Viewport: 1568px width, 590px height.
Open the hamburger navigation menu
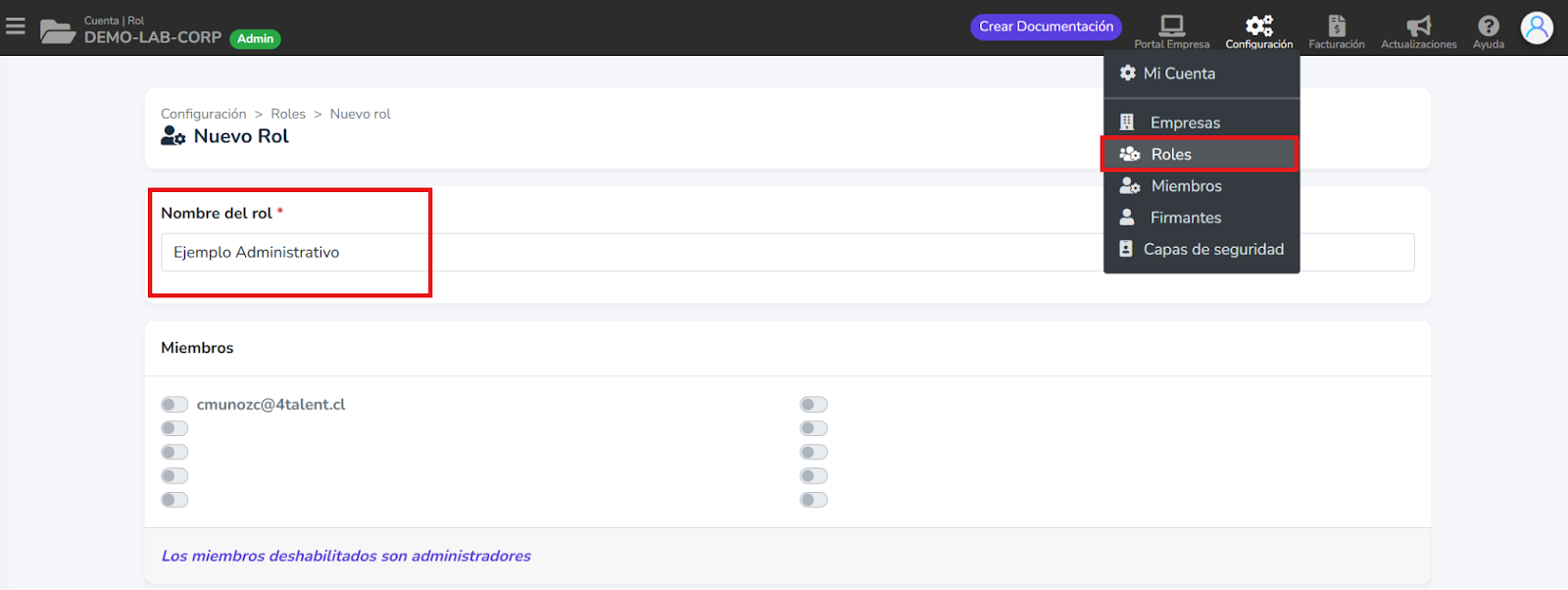pos(15,25)
